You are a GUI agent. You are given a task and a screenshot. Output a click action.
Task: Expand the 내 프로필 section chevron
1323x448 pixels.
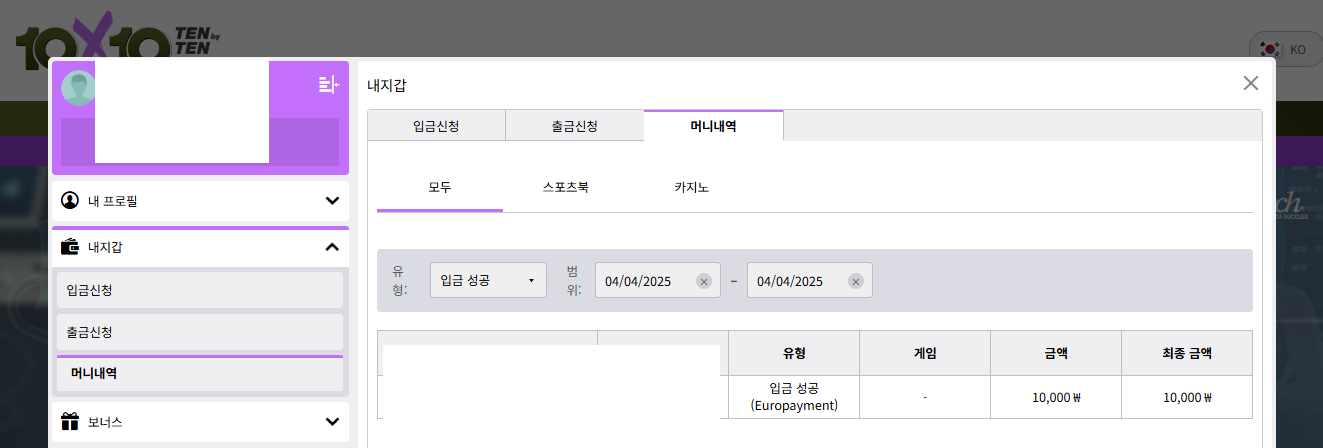(332, 200)
